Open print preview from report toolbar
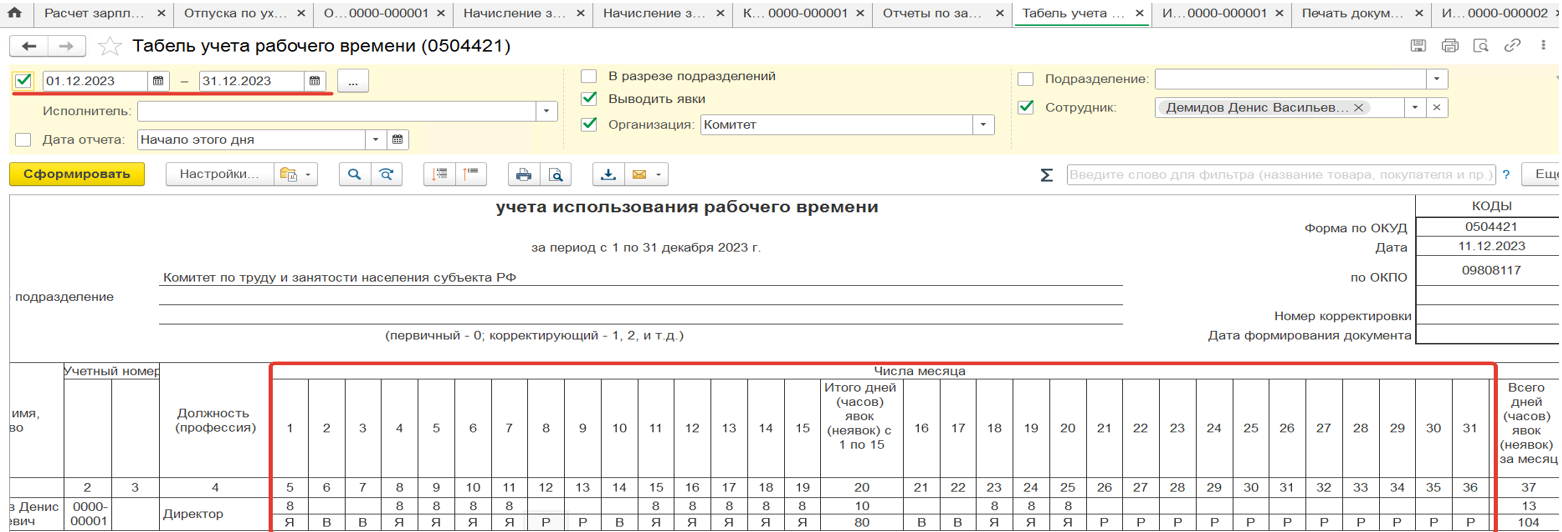 pyautogui.click(x=555, y=175)
